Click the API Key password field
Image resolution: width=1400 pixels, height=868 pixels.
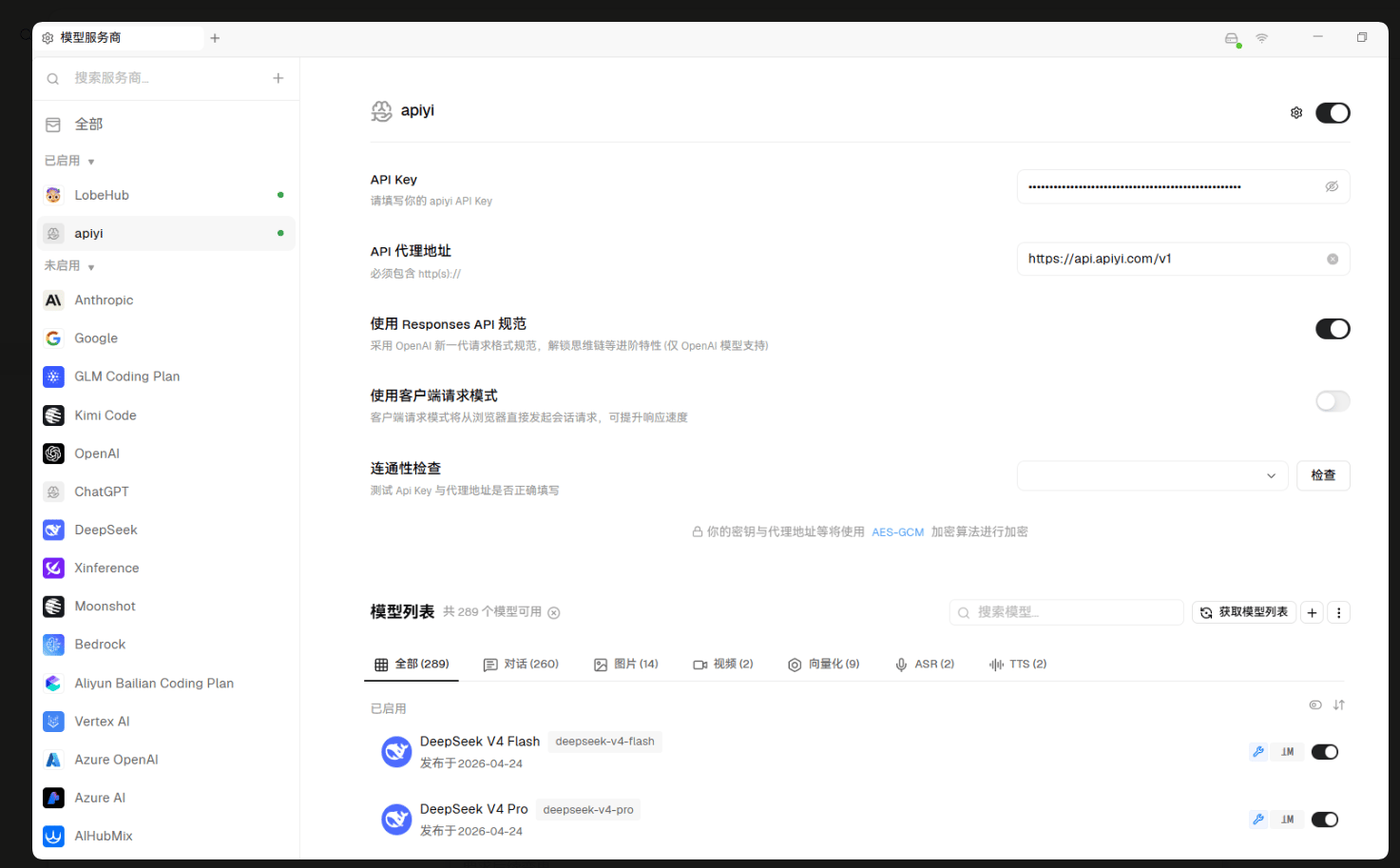pos(1183,186)
